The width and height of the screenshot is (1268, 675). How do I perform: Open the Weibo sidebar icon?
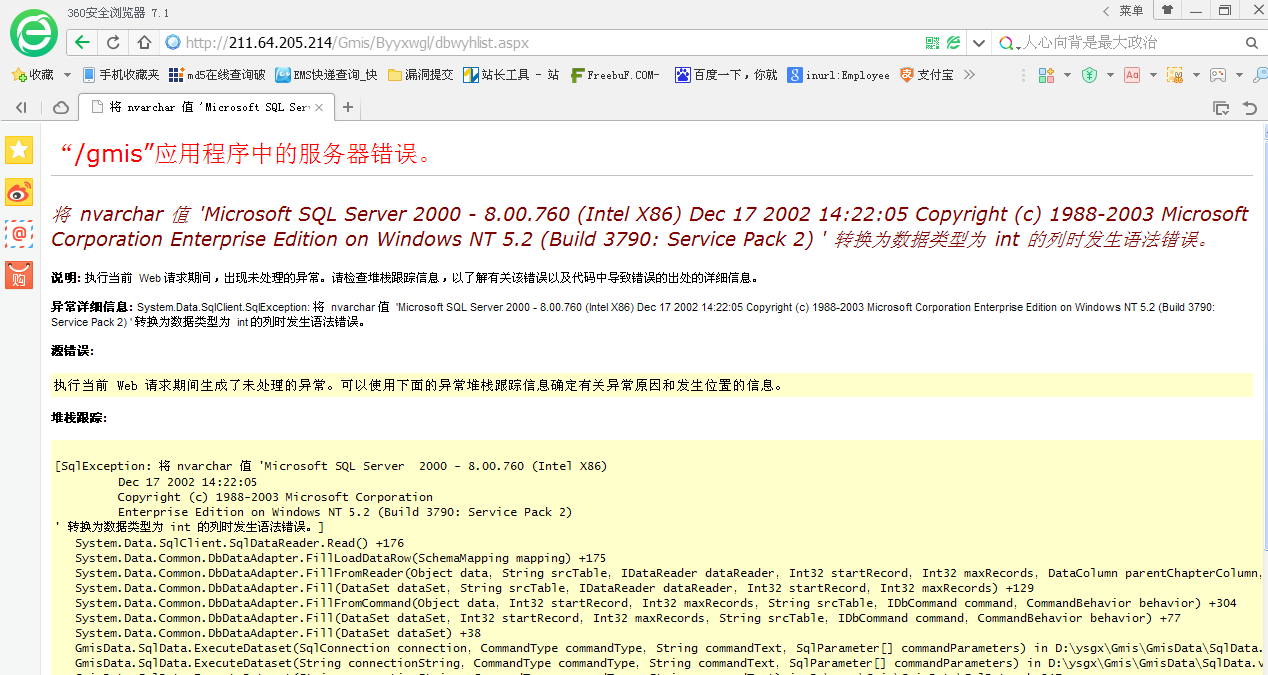[19, 192]
